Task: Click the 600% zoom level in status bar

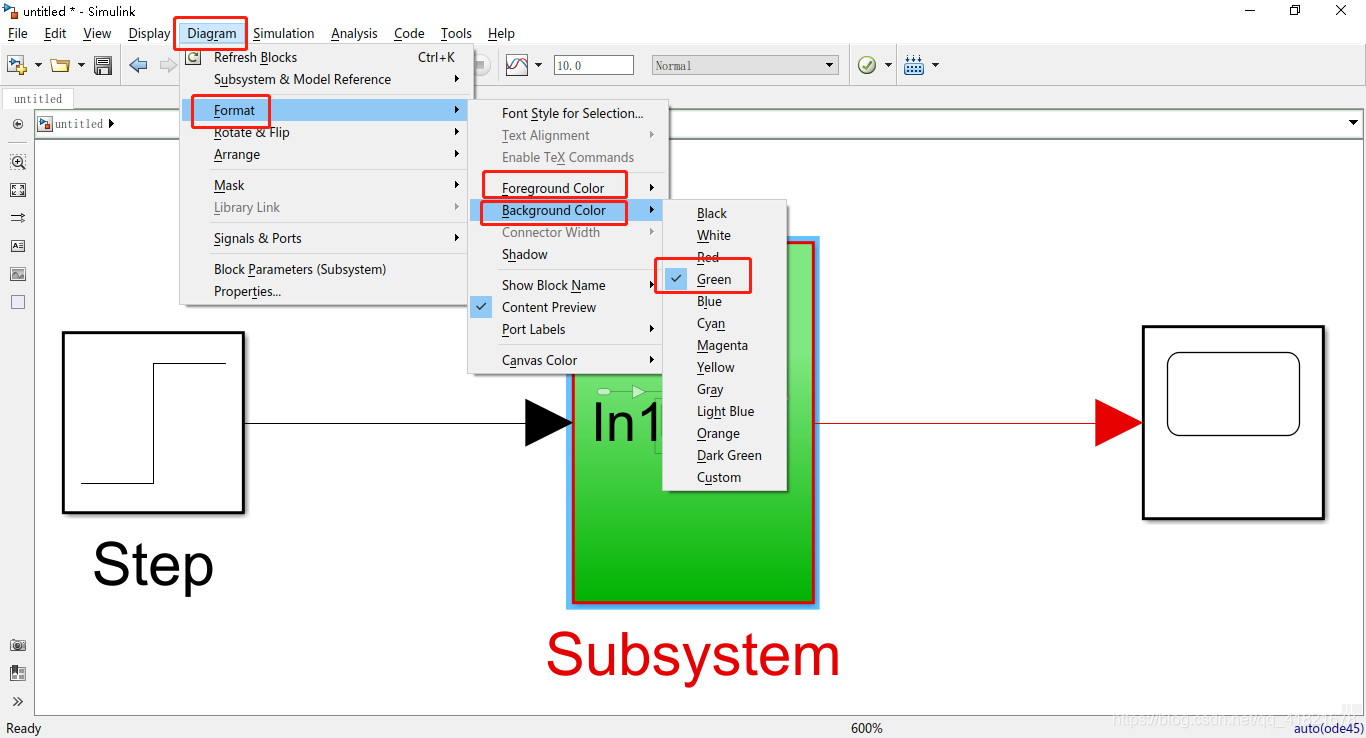Action: (x=867, y=728)
